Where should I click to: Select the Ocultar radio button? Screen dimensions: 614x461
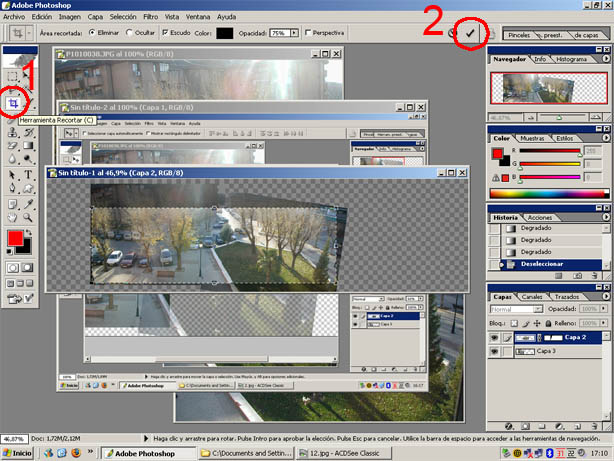(129, 33)
